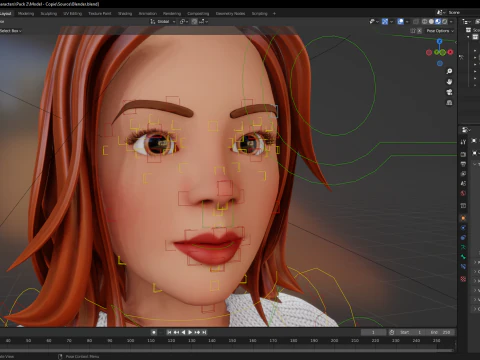This screenshot has width=480, height=360.
Task: Select wireframe viewport shading
Action: [425, 22]
